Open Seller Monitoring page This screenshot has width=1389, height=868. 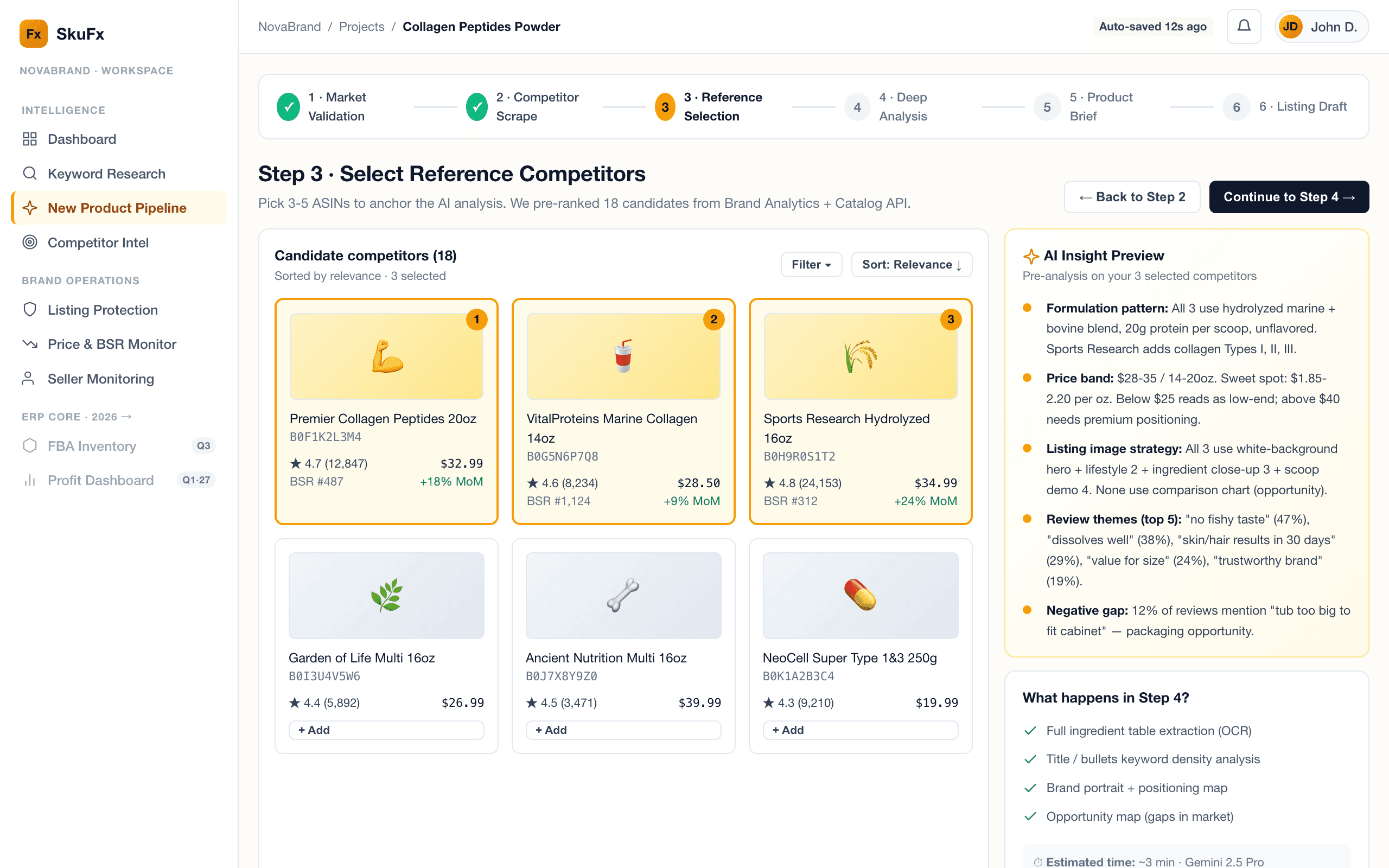click(119, 378)
